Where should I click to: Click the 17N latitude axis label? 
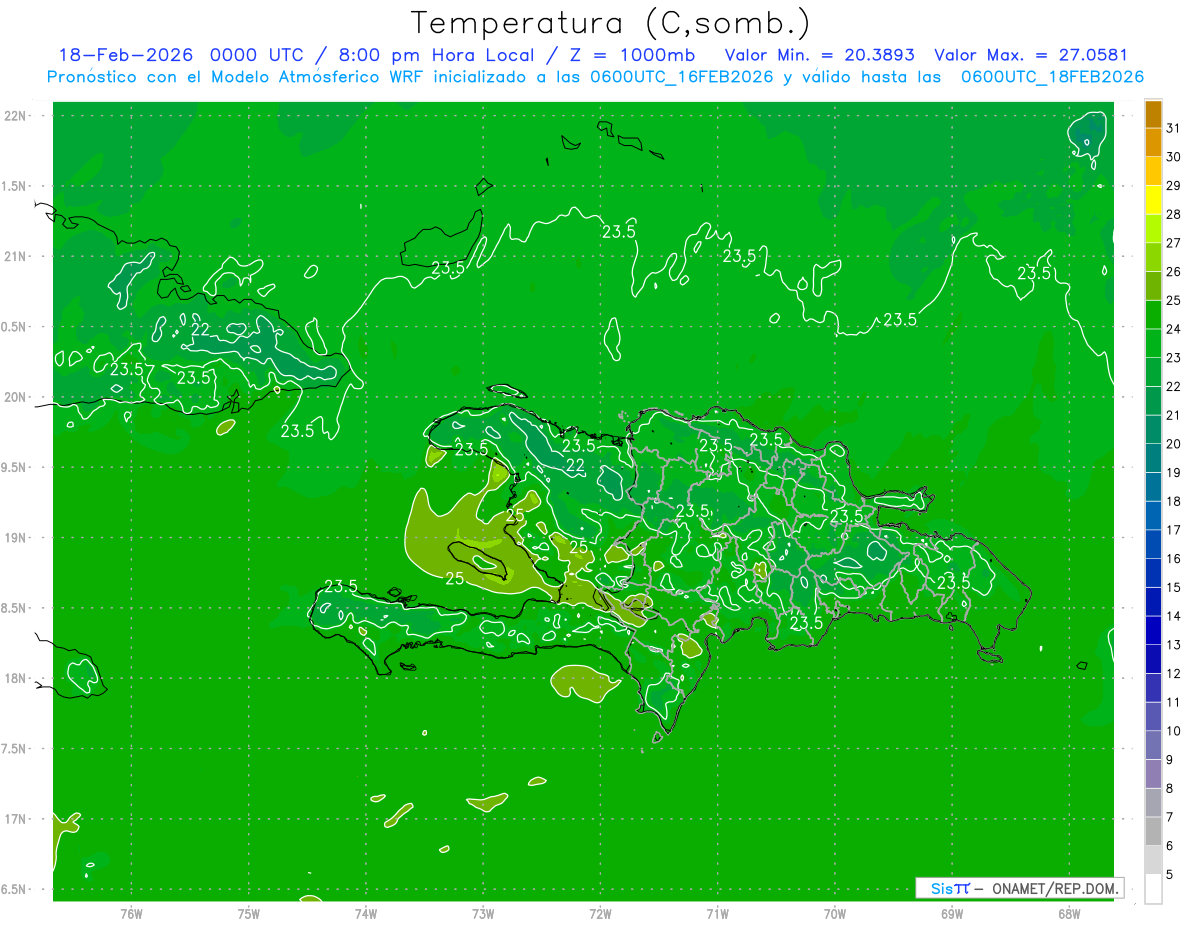[17, 819]
